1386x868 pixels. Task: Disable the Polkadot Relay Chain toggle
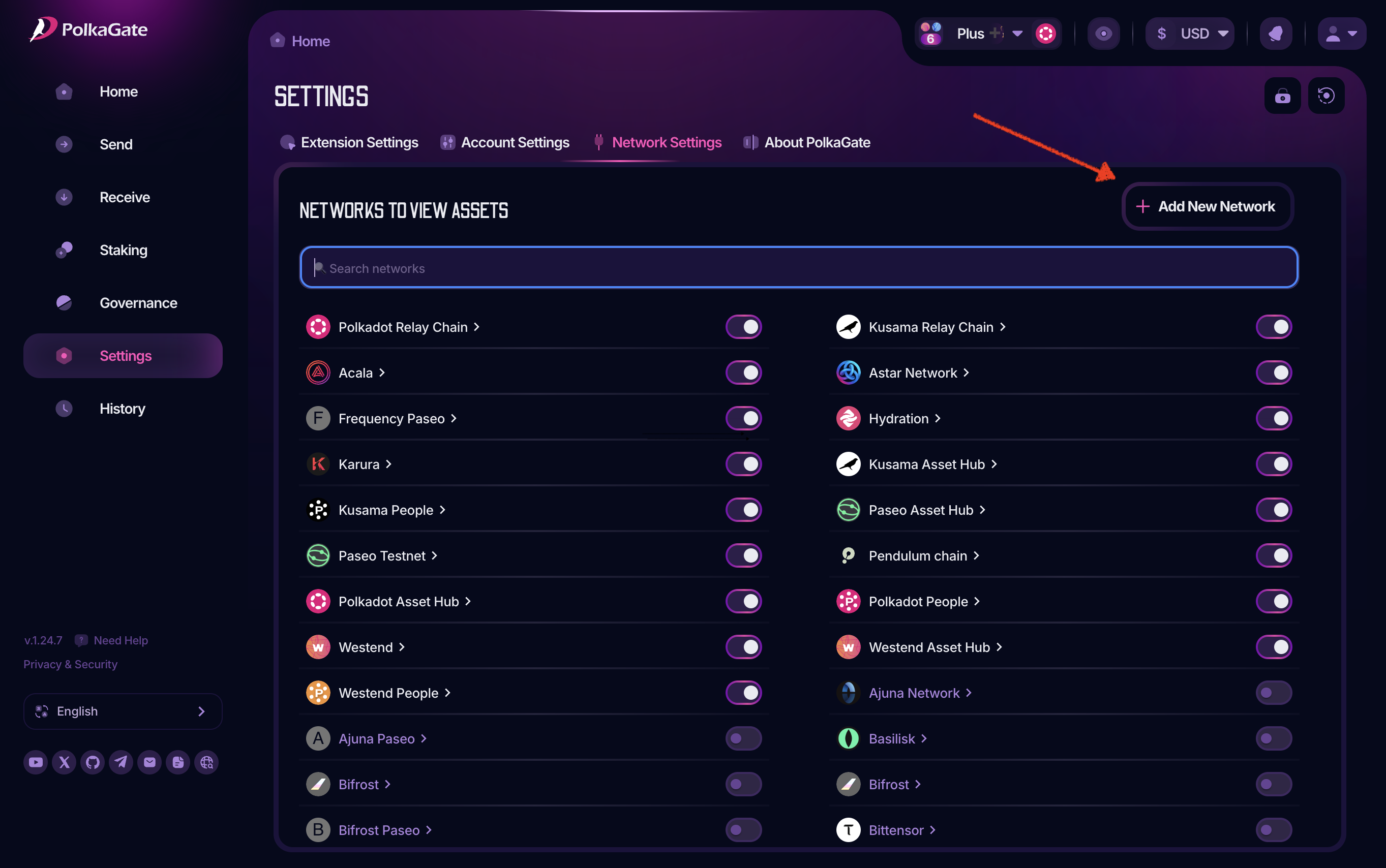pyautogui.click(x=743, y=327)
